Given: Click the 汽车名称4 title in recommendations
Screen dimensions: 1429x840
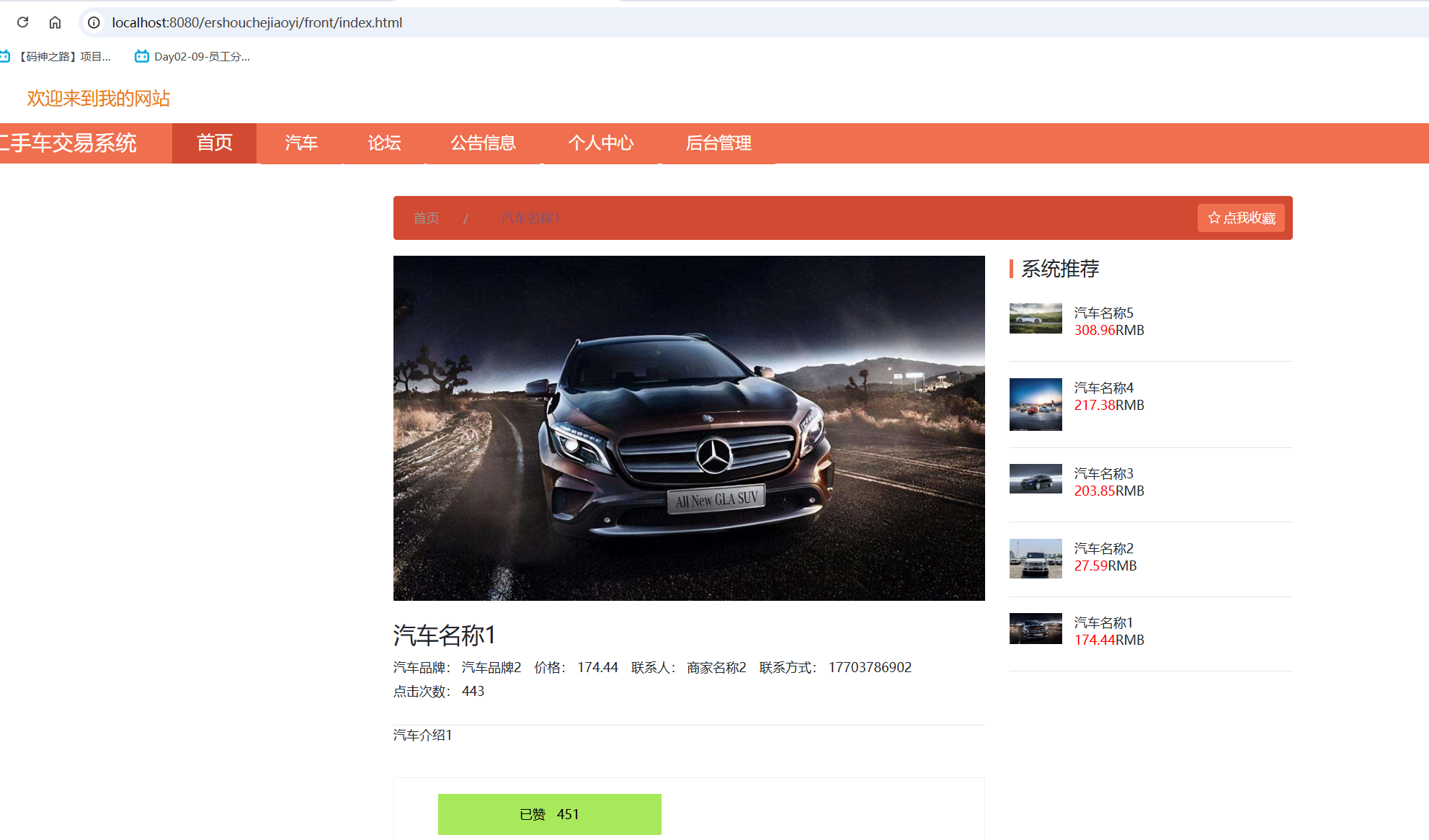Looking at the screenshot, I should pyautogui.click(x=1103, y=388).
